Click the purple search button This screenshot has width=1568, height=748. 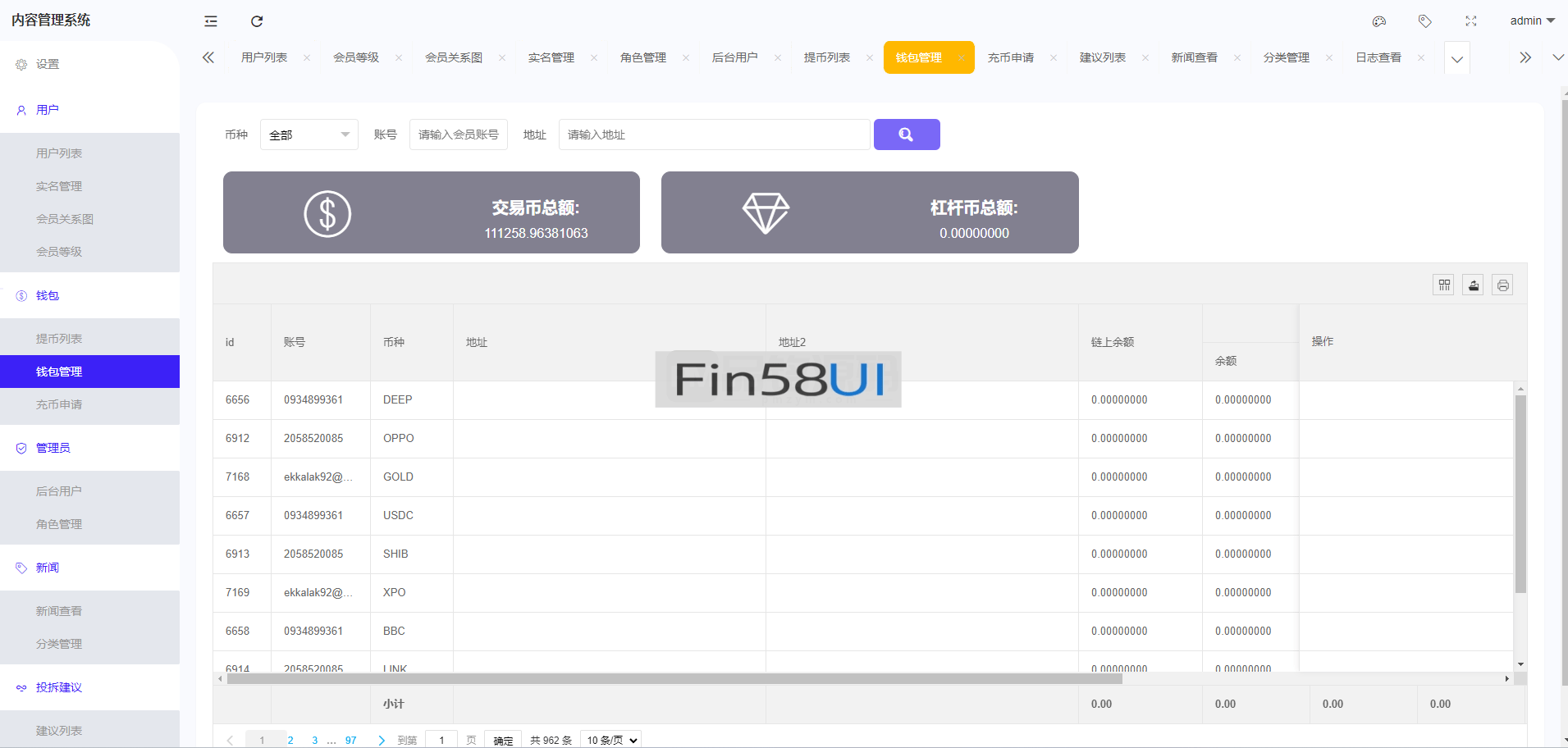pos(906,135)
